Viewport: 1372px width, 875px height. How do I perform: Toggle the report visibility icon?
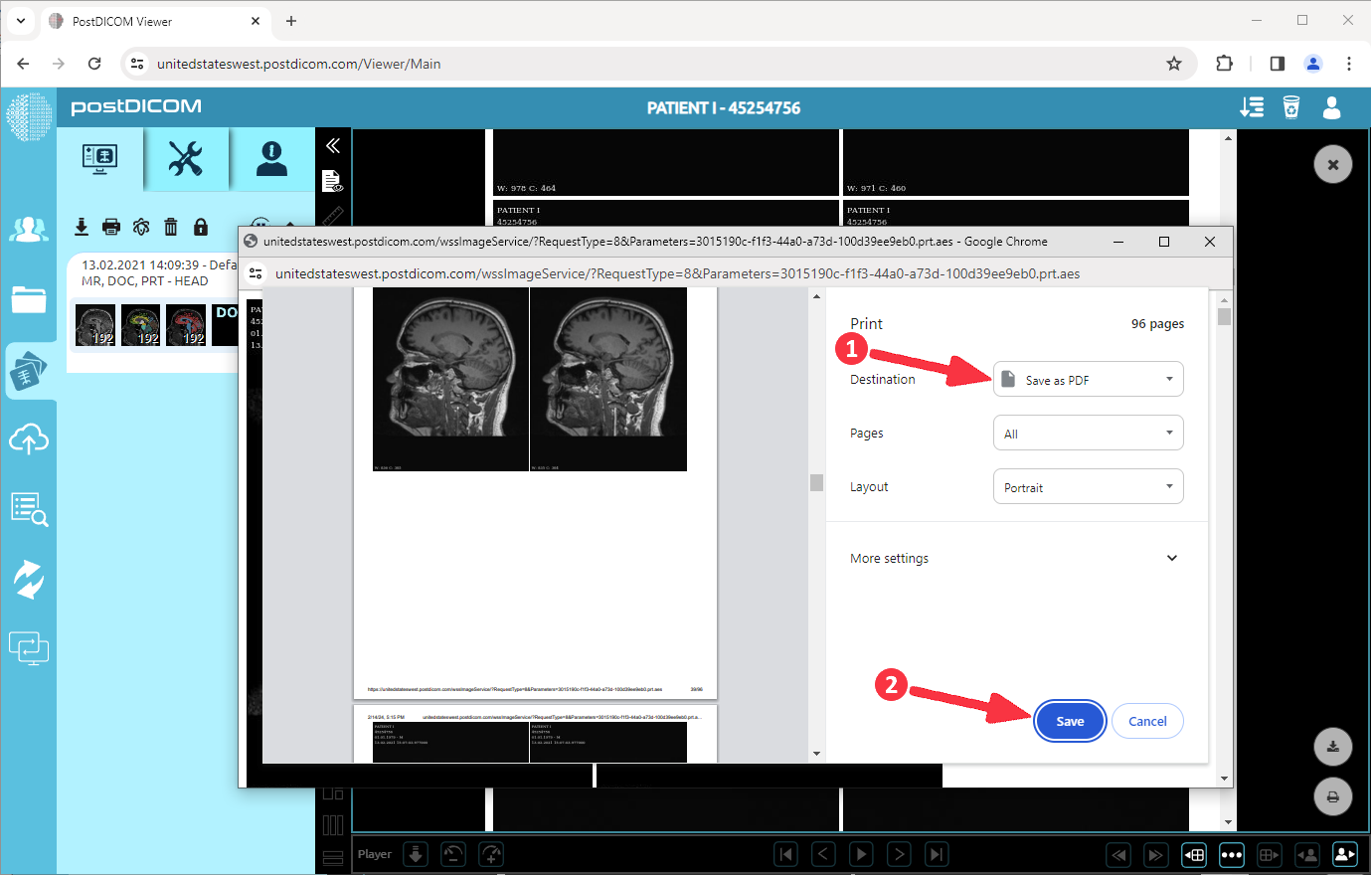(x=333, y=180)
